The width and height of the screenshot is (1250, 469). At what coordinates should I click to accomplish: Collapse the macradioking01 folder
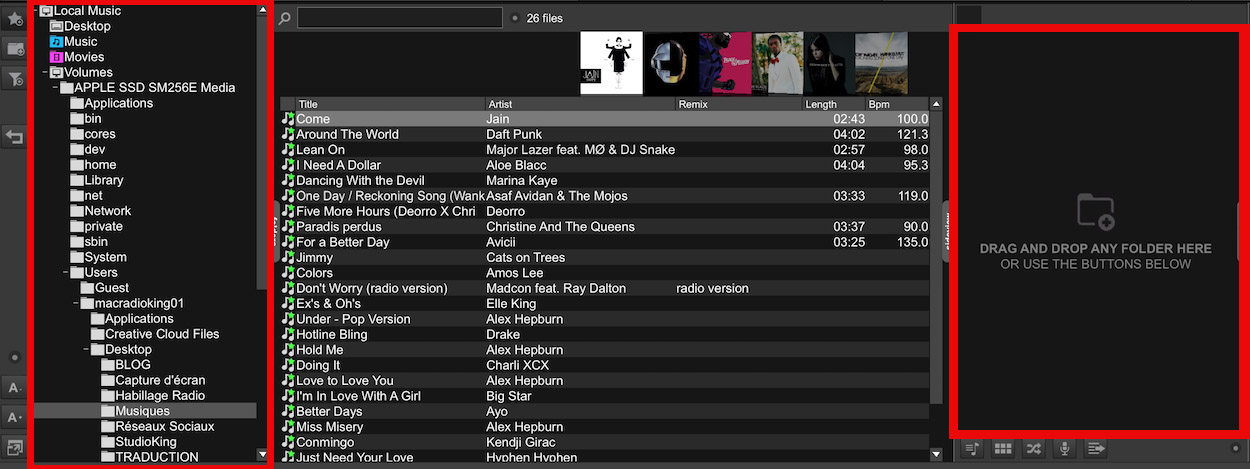coord(76,303)
